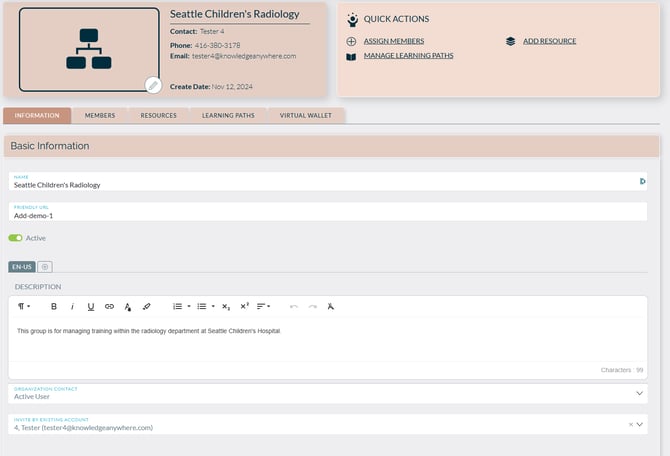Click the Quick Actions header icon
The height and width of the screenshot is (456, 670).
click(x=353, y=20)
